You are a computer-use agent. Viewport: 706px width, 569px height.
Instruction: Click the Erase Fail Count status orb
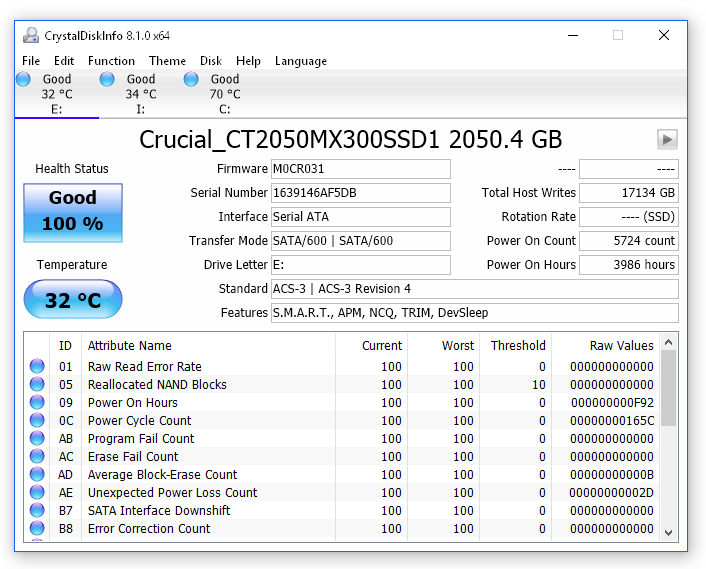coord(38,457)
